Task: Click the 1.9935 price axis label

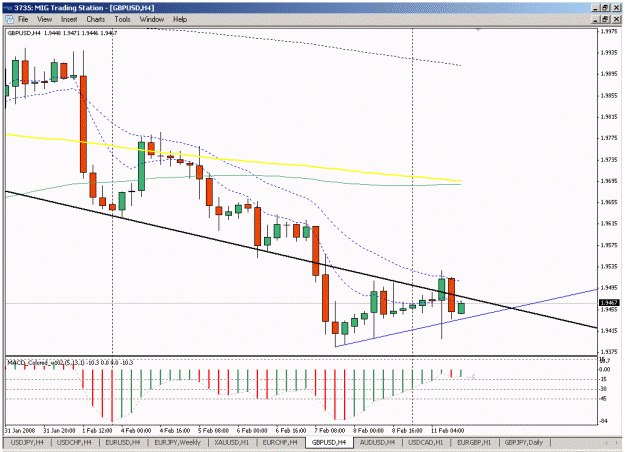Action: point(609,53)
